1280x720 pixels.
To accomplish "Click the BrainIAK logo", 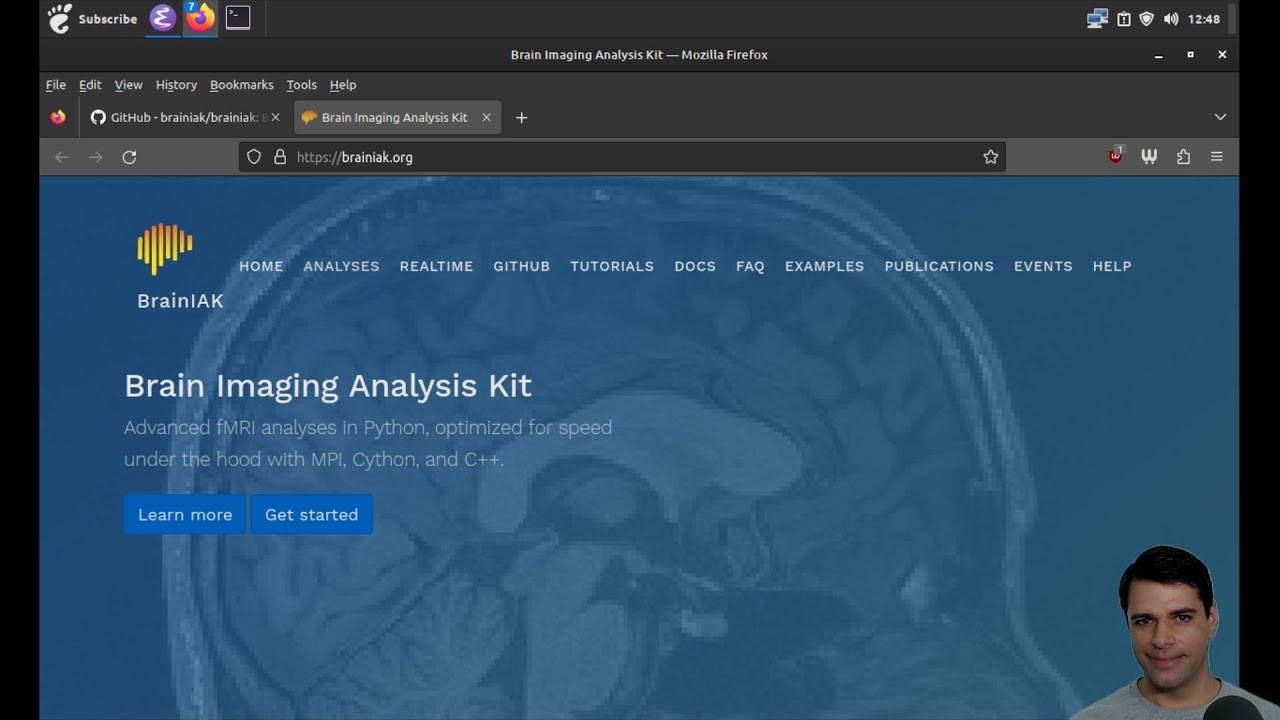I will click(165, 249).
